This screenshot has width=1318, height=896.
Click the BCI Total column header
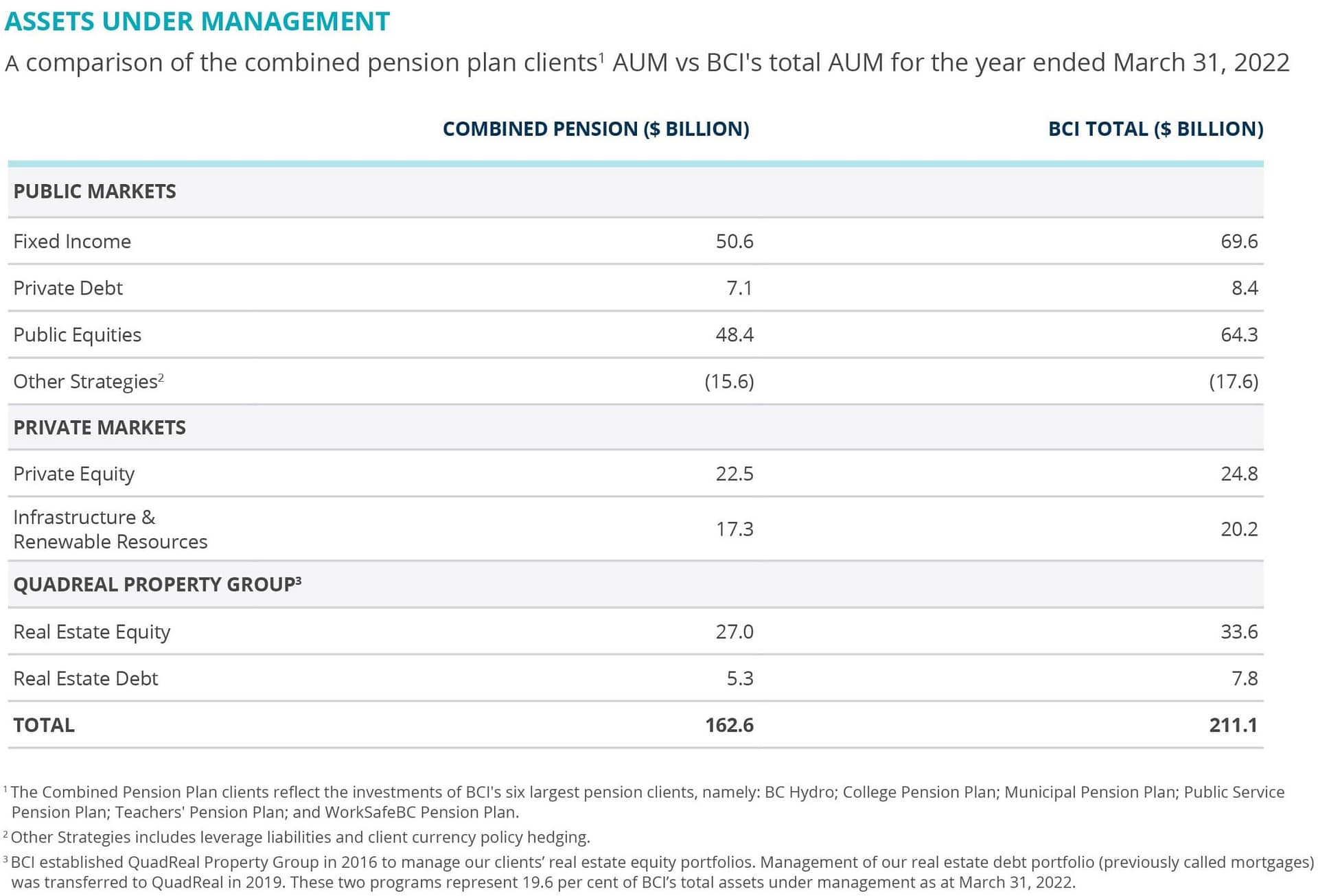pos(1155,129)
